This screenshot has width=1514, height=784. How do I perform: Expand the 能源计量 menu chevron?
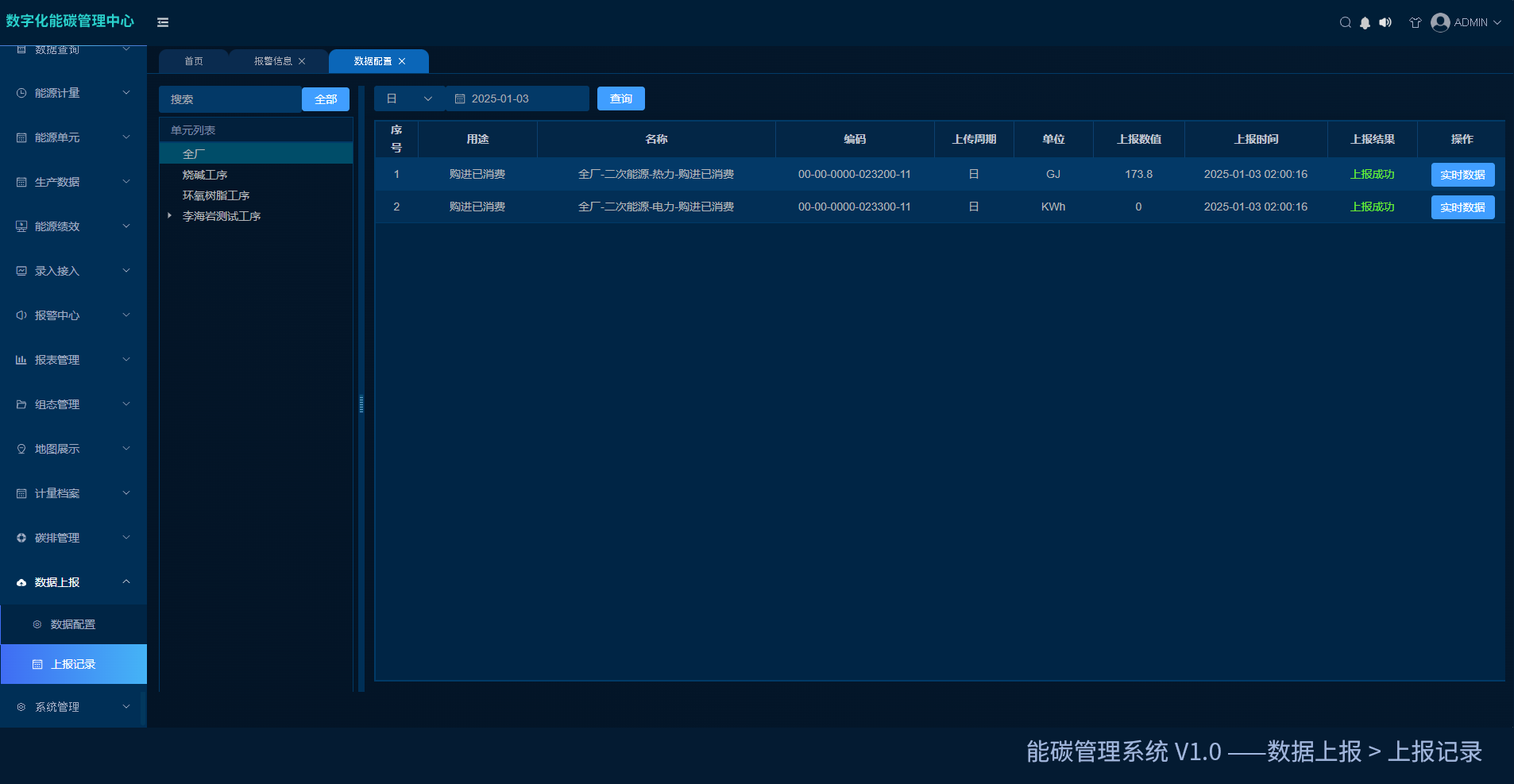click(126, 93)
